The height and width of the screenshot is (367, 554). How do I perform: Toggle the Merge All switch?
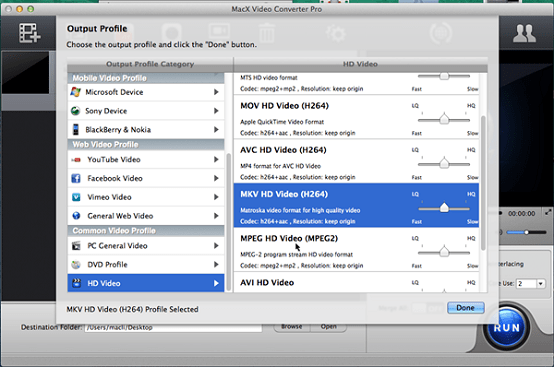(428, 308)
